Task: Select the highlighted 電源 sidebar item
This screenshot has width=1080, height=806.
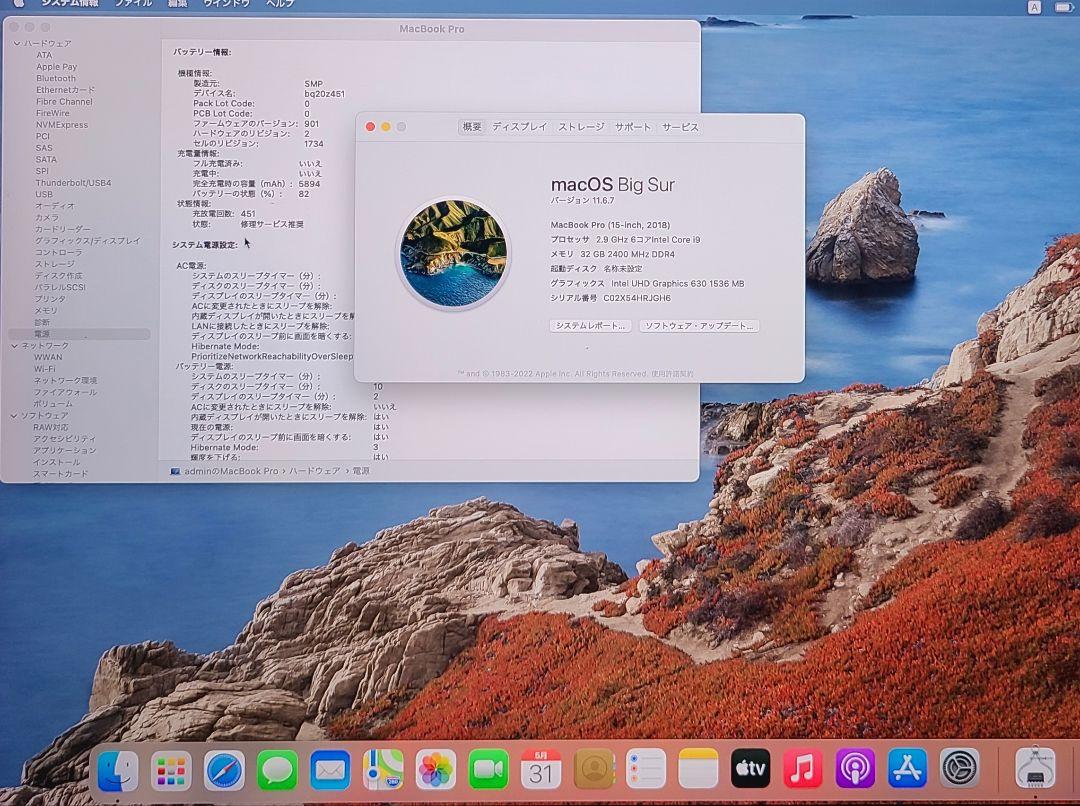Action: point(79,334)
